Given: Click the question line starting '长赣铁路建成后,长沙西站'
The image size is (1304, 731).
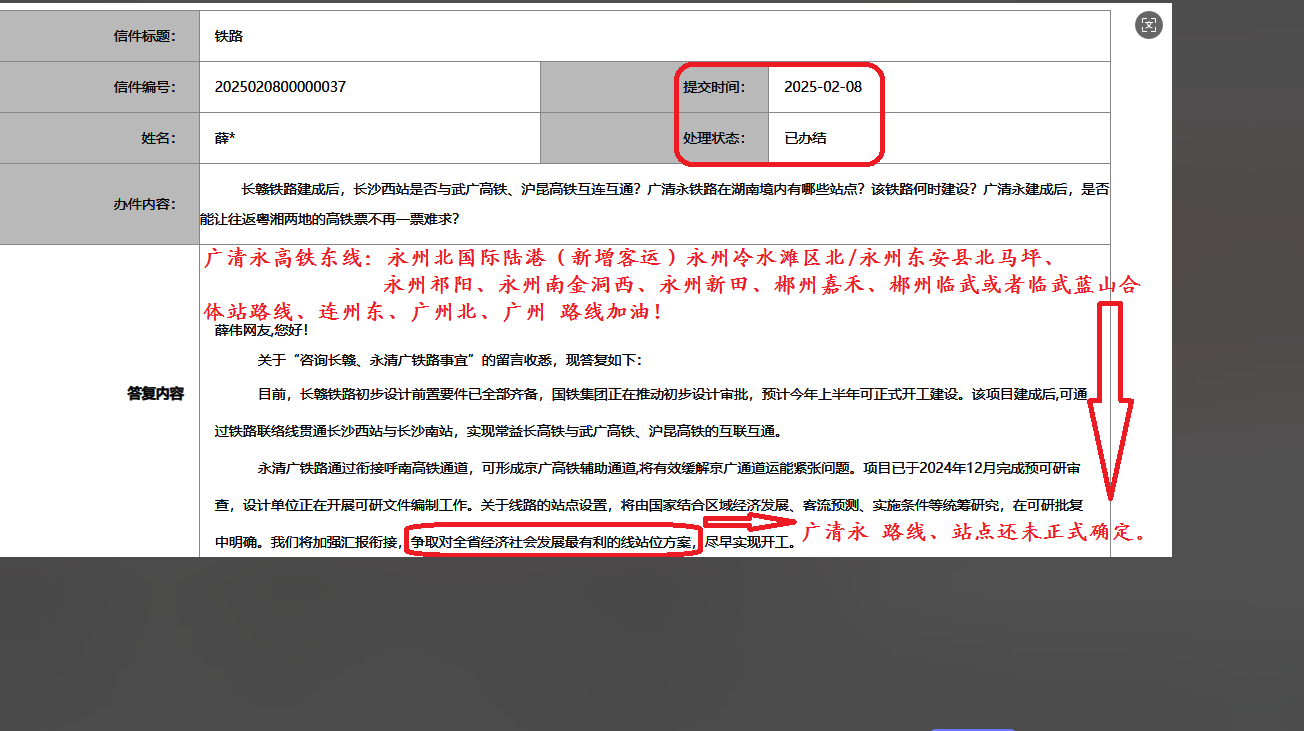Looking at the screenshot, I should tap(675, 188).
